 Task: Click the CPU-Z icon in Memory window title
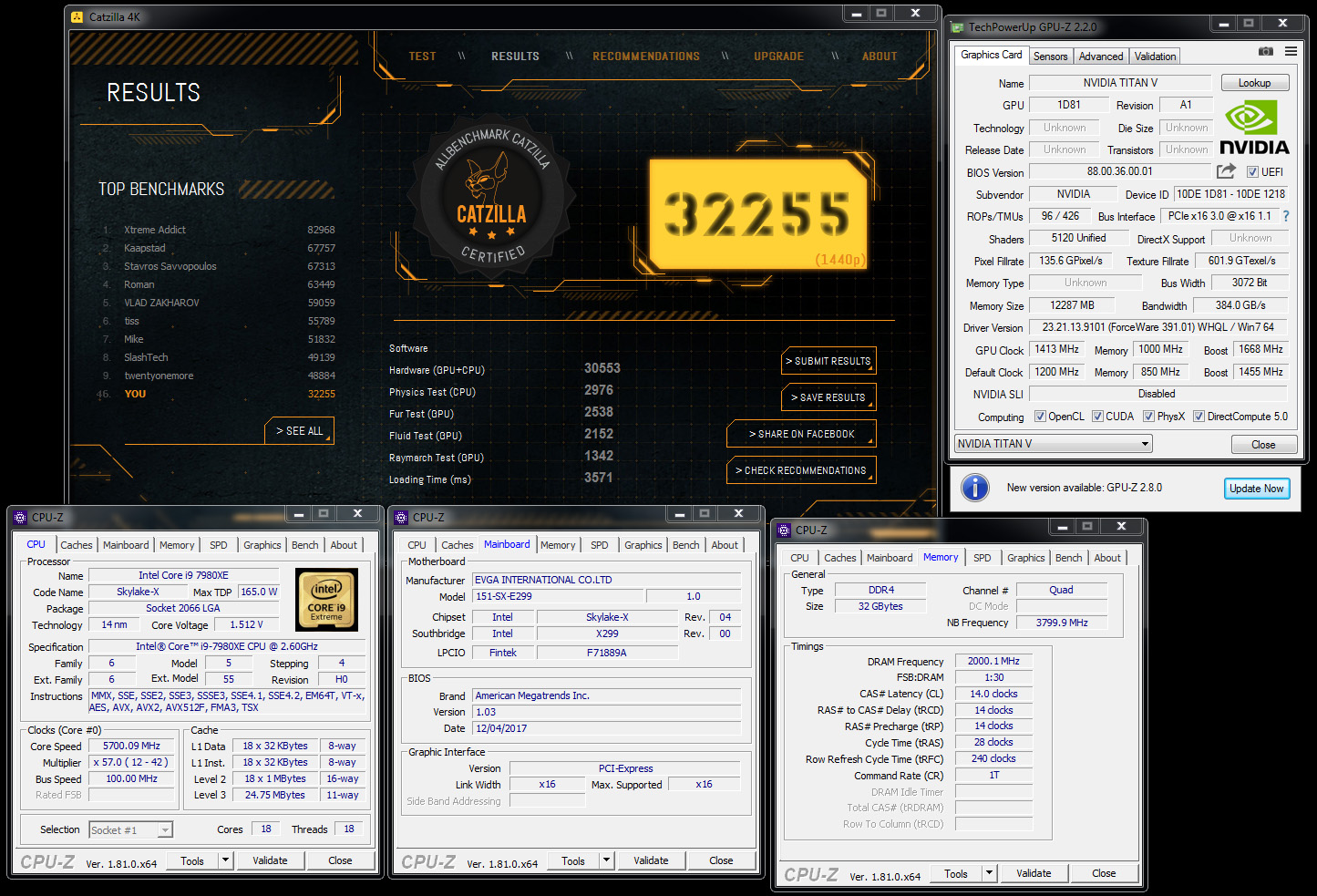coord(784,530)
